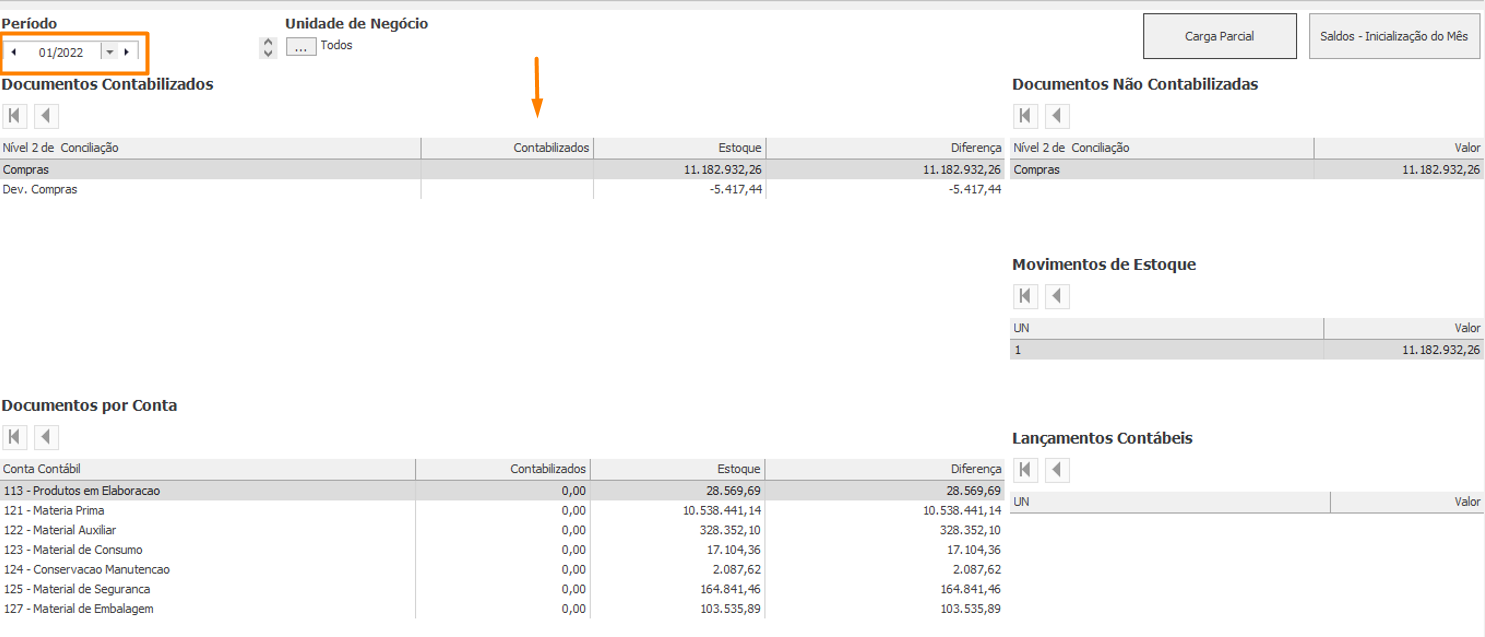Click Estoque value 2.087,62 for Conservacao Manutencao
The height and width of the screenshot is (637, 1485).
point(739,569)
